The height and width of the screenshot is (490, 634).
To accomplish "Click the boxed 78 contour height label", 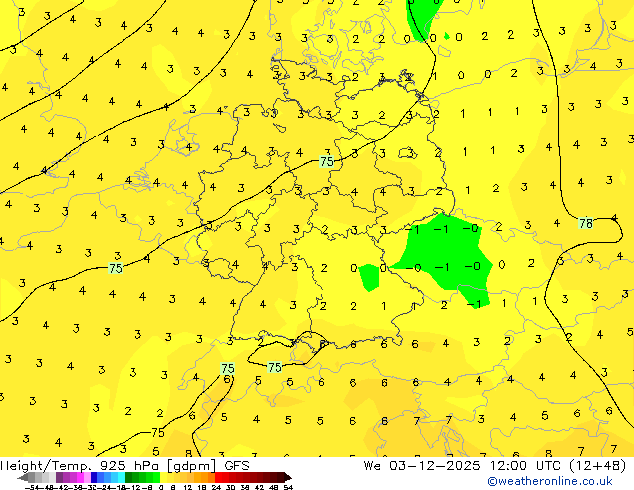I will point(586,223).
